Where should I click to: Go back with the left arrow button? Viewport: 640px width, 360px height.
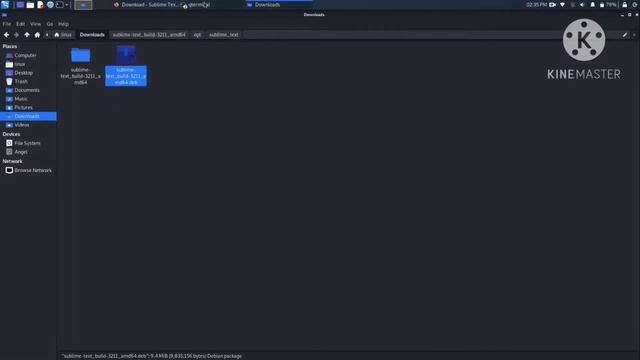[7, 35]
